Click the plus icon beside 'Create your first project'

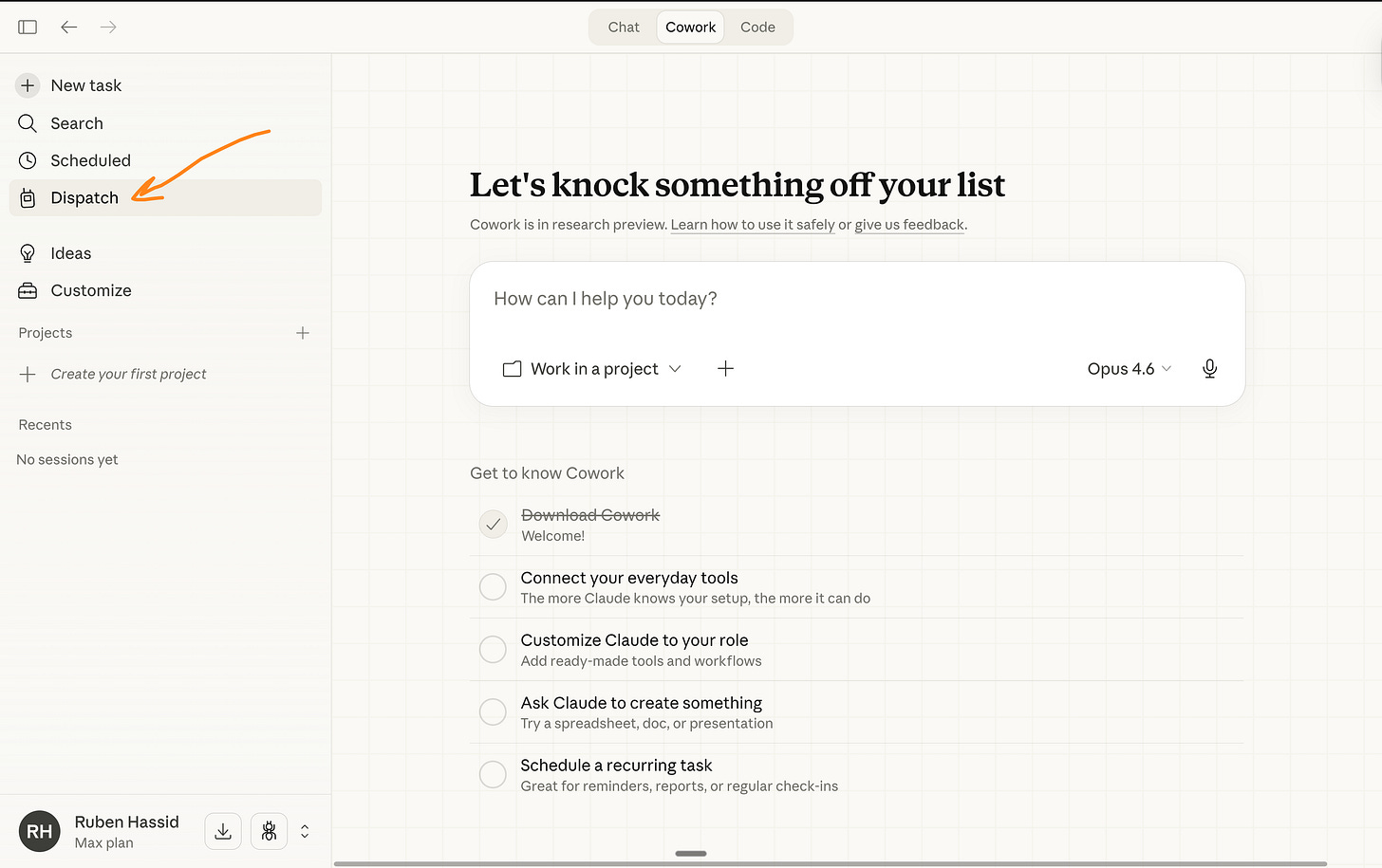(x=28, y=374)
